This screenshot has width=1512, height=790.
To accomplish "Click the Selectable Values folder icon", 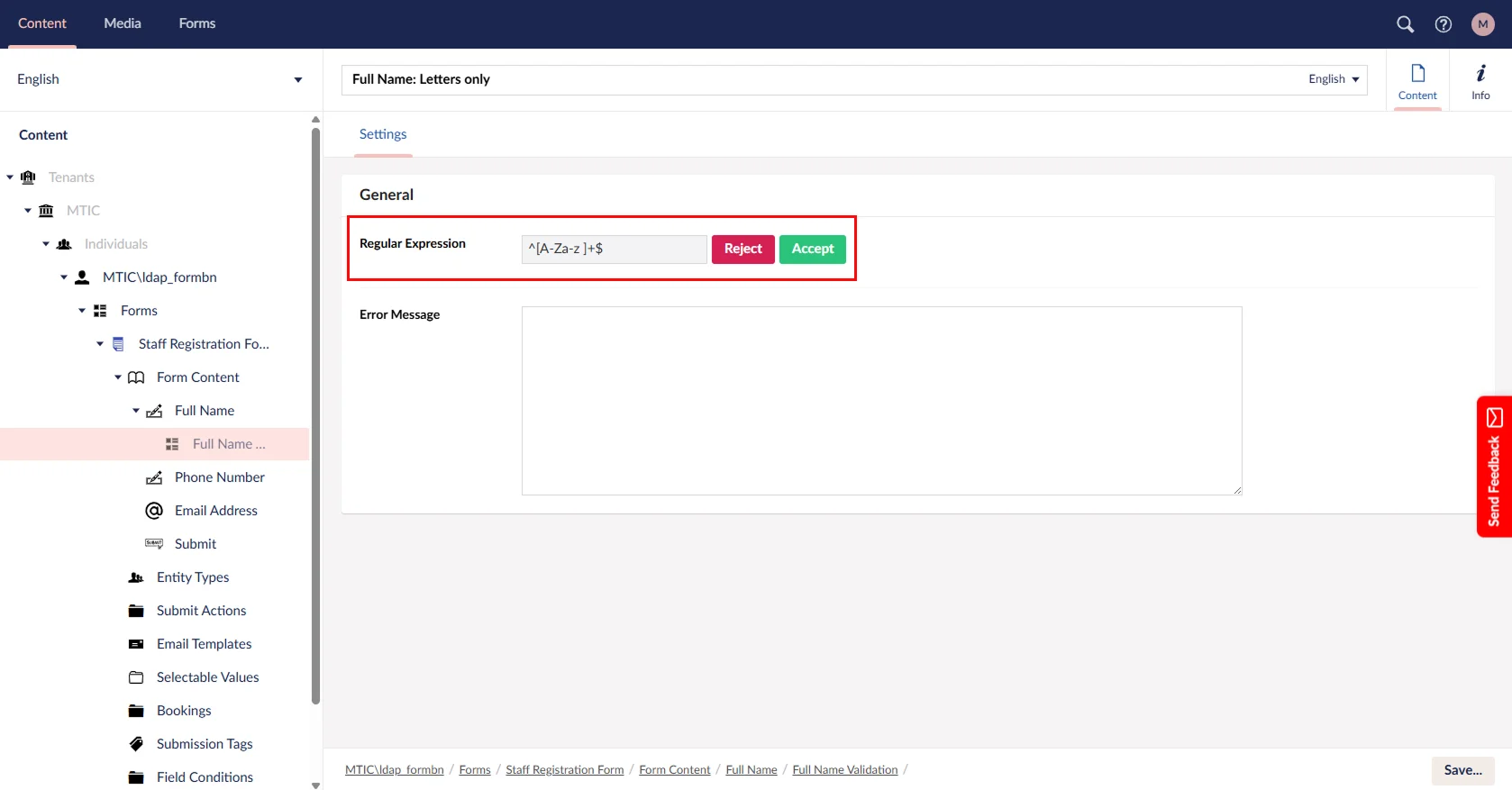I will [136, 677].
